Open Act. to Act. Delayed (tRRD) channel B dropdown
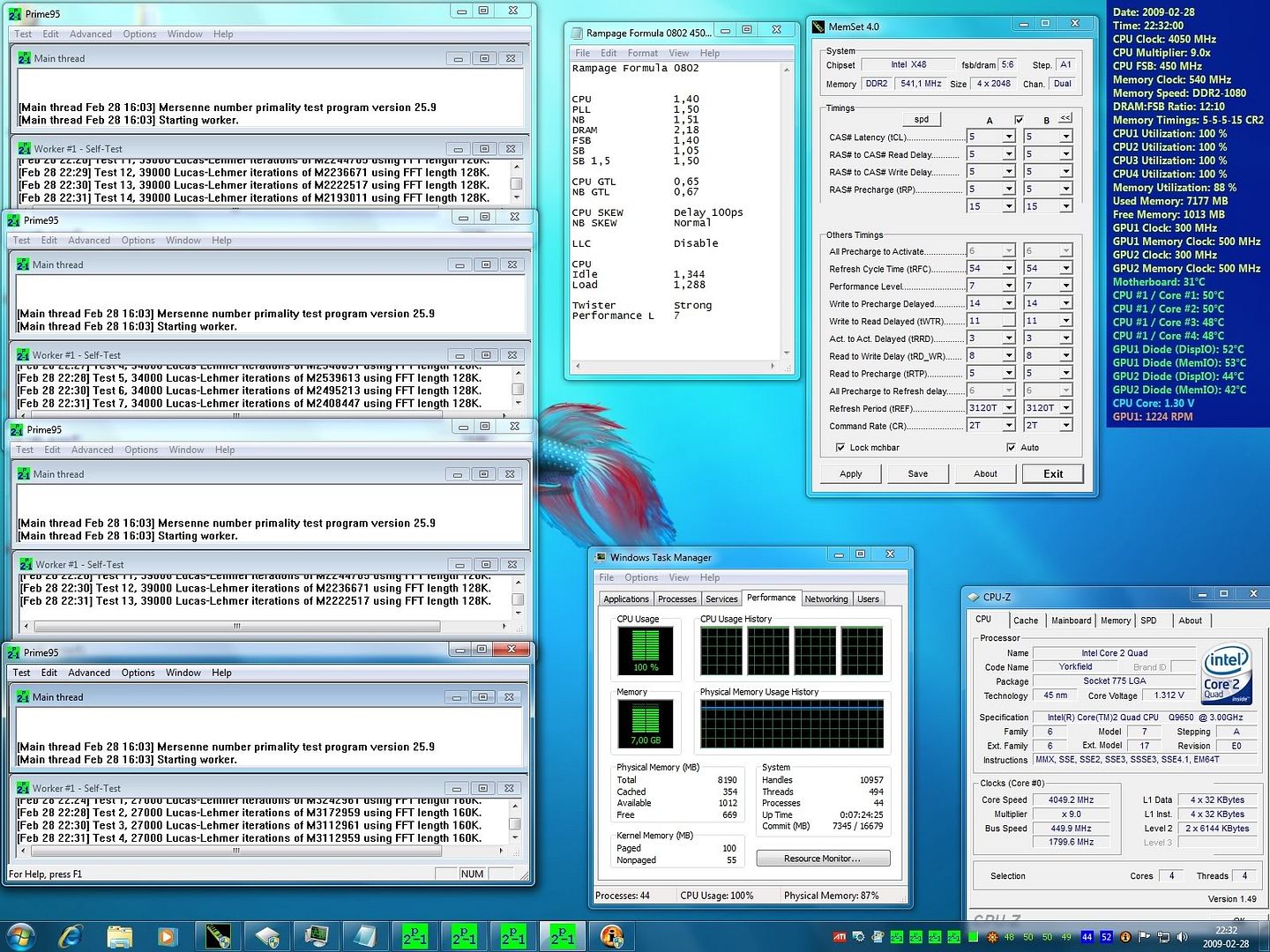Image resolution: width=1270 pixels, height=952 pixels. click(1066, 338)
